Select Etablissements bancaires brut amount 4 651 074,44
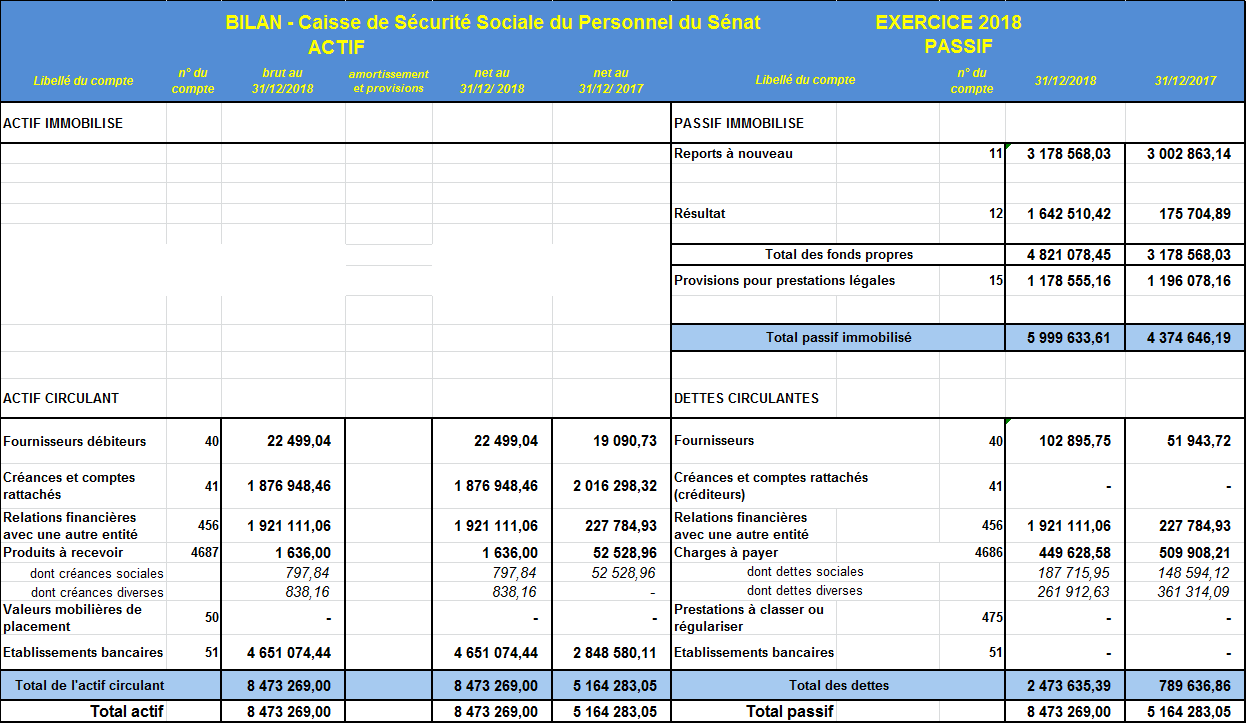Screen dimensions: 1246x723 click(x=289, y=653)
